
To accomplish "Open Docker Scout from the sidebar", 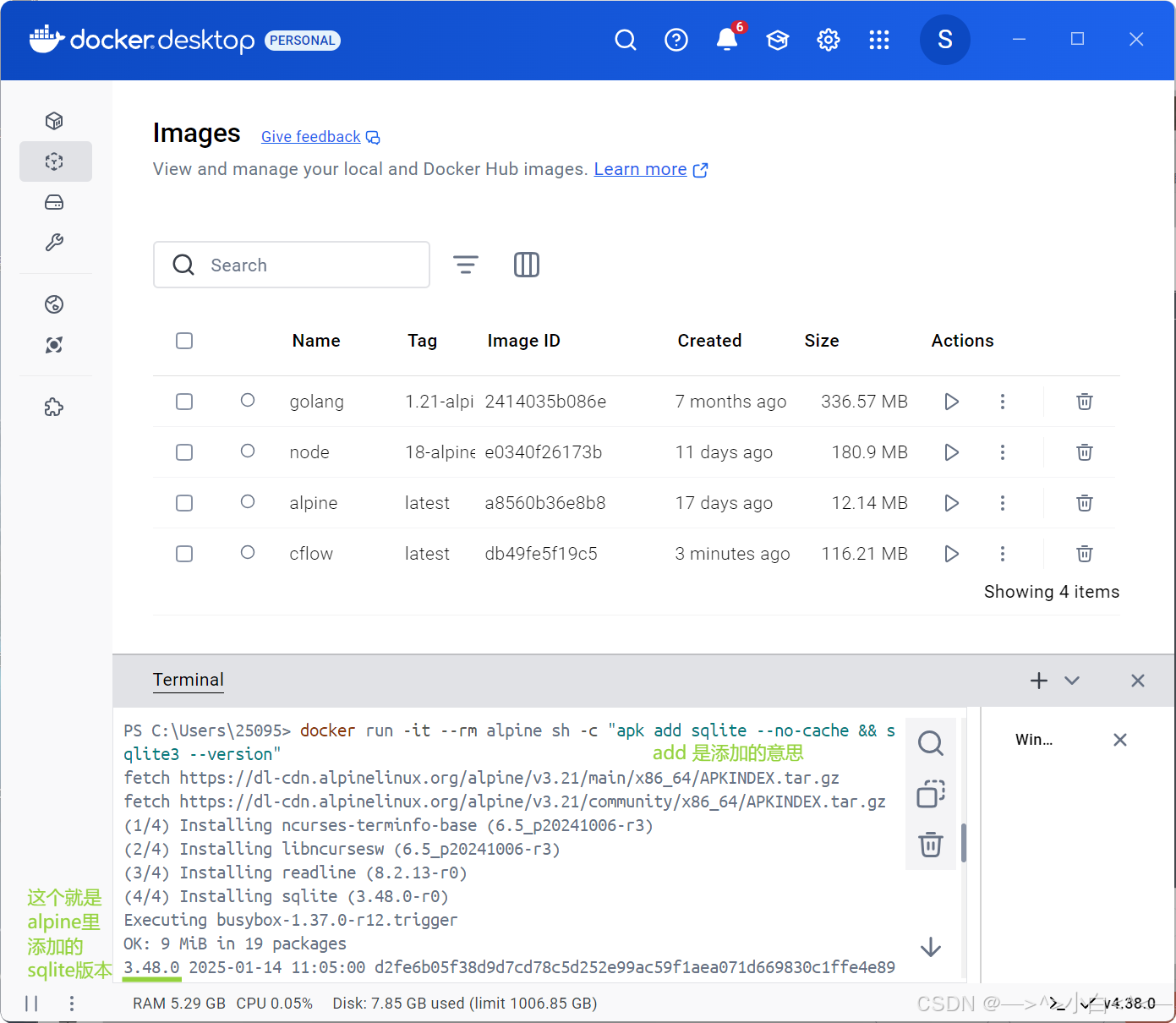I will pos(54,345).
